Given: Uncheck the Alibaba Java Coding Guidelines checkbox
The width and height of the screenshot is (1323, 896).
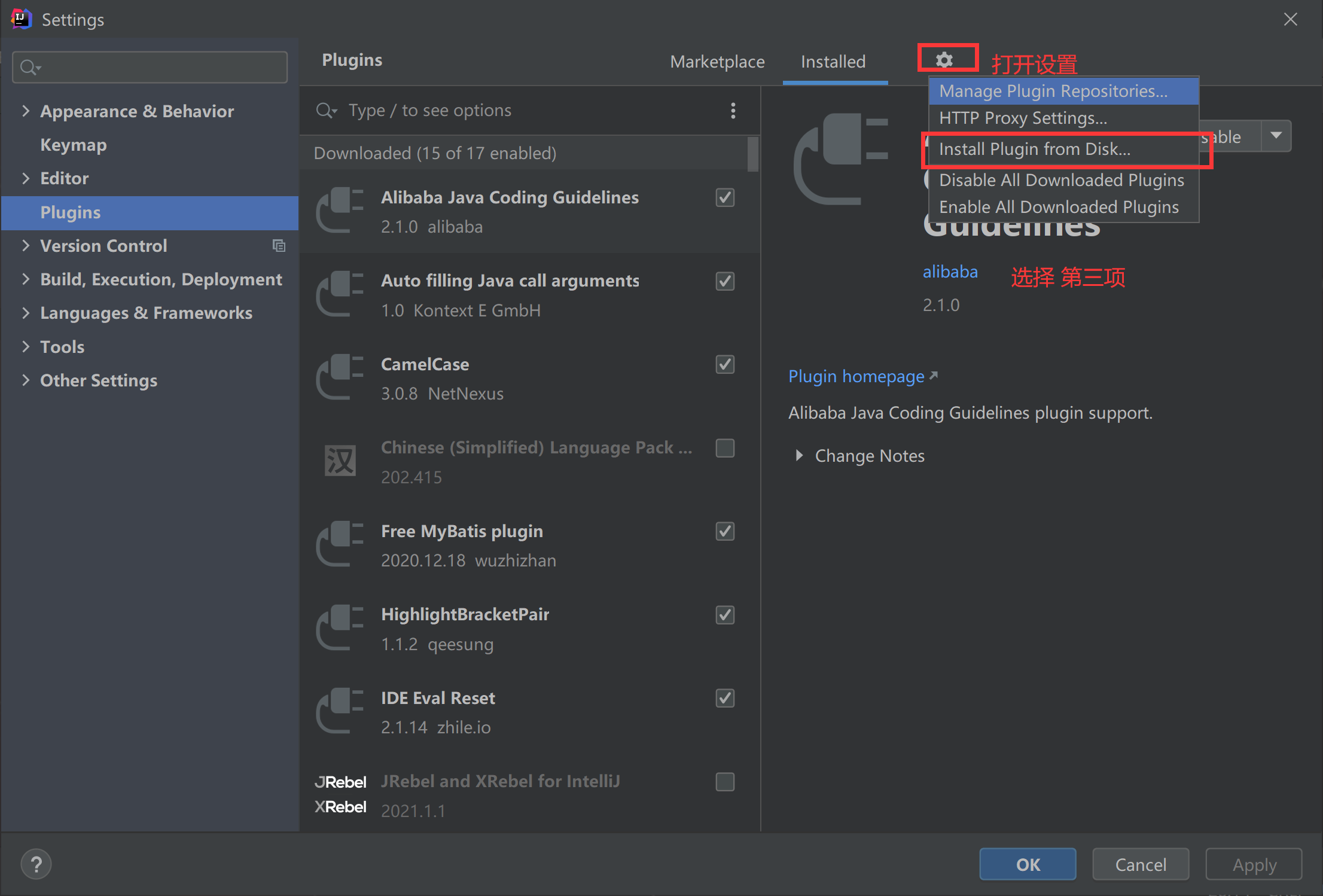Looking at the screenshot, I should click(x=725, y=198).
